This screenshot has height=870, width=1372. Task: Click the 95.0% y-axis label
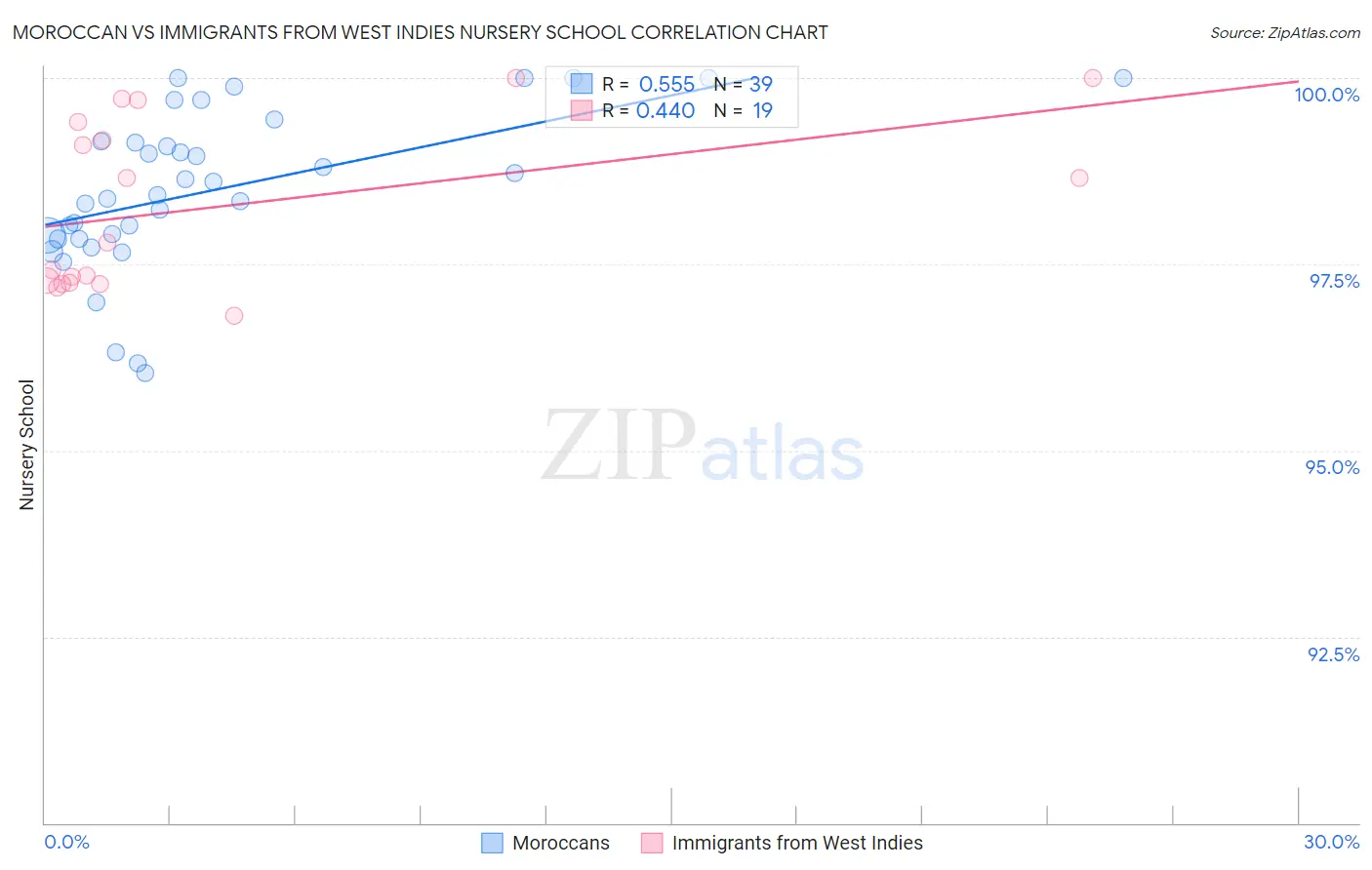1333,467
